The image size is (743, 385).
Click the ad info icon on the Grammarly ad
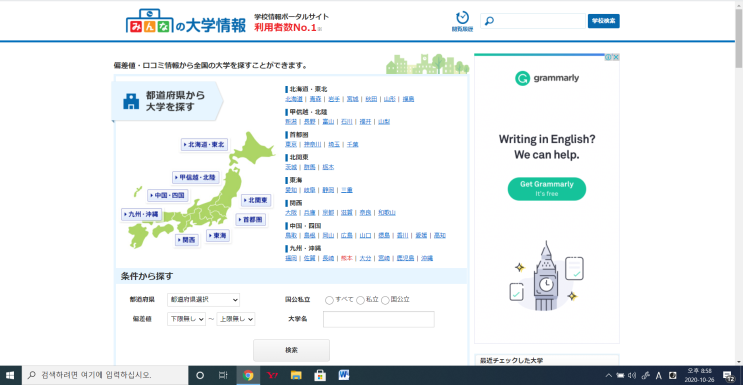608,57
